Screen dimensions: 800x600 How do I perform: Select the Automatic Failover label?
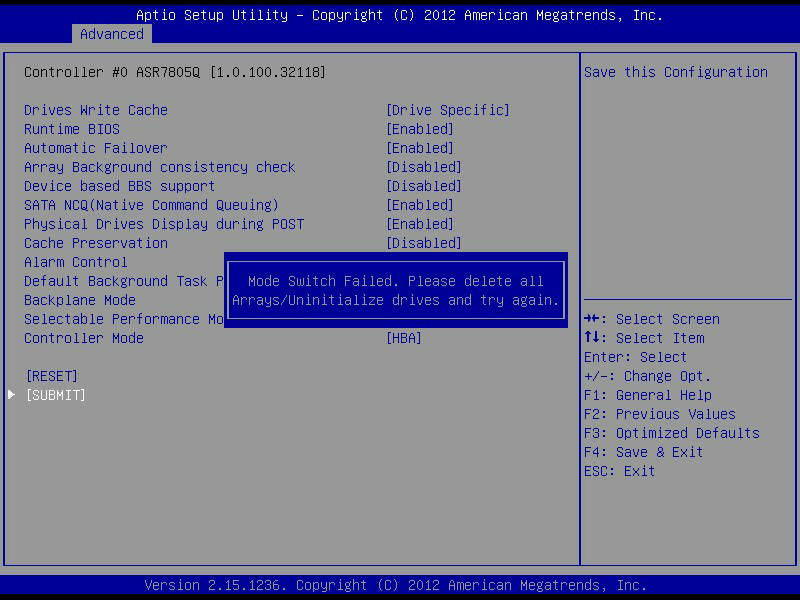coord(96,148)
